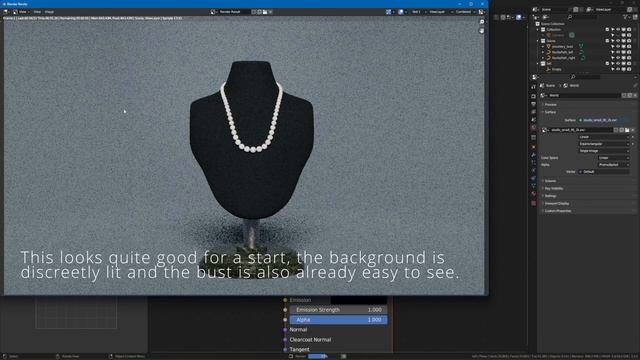640x360 pixels.
Task: Click the ViewLayer name field at top right
Action: click(610, 9)
